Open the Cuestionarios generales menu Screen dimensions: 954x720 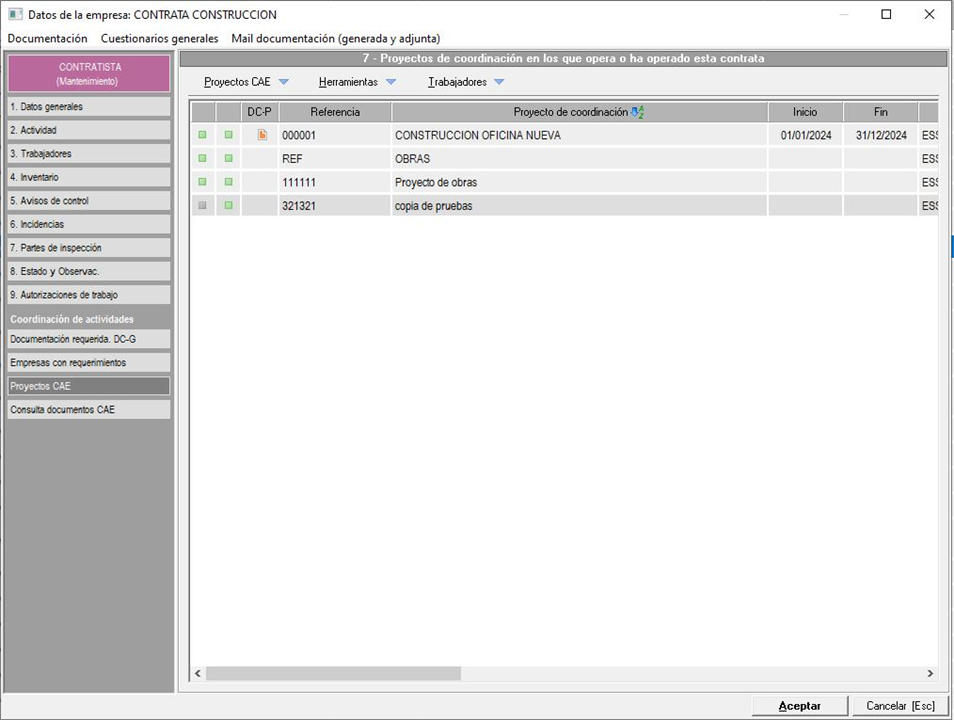tap(159, 38)
